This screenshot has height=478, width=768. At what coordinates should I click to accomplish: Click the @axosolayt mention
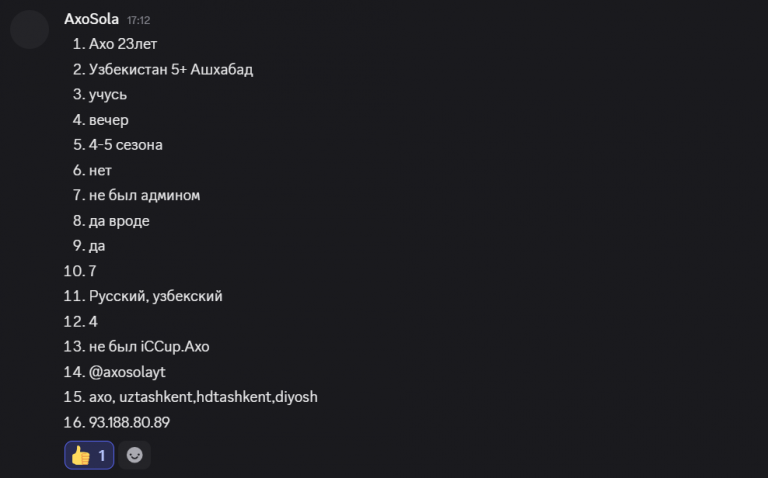pos(127,372)
